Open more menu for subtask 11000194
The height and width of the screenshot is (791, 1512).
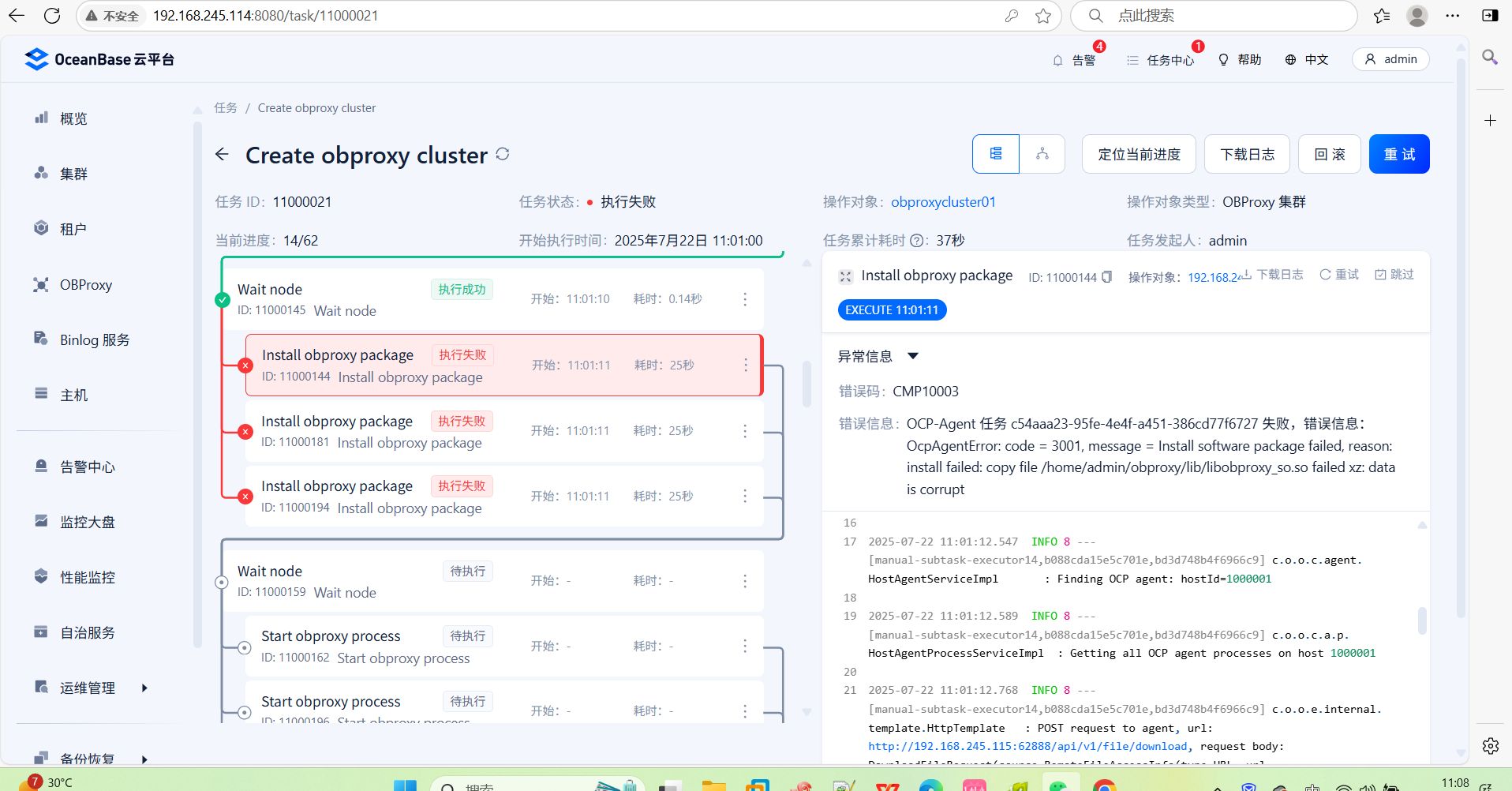(x=745, y=496)
